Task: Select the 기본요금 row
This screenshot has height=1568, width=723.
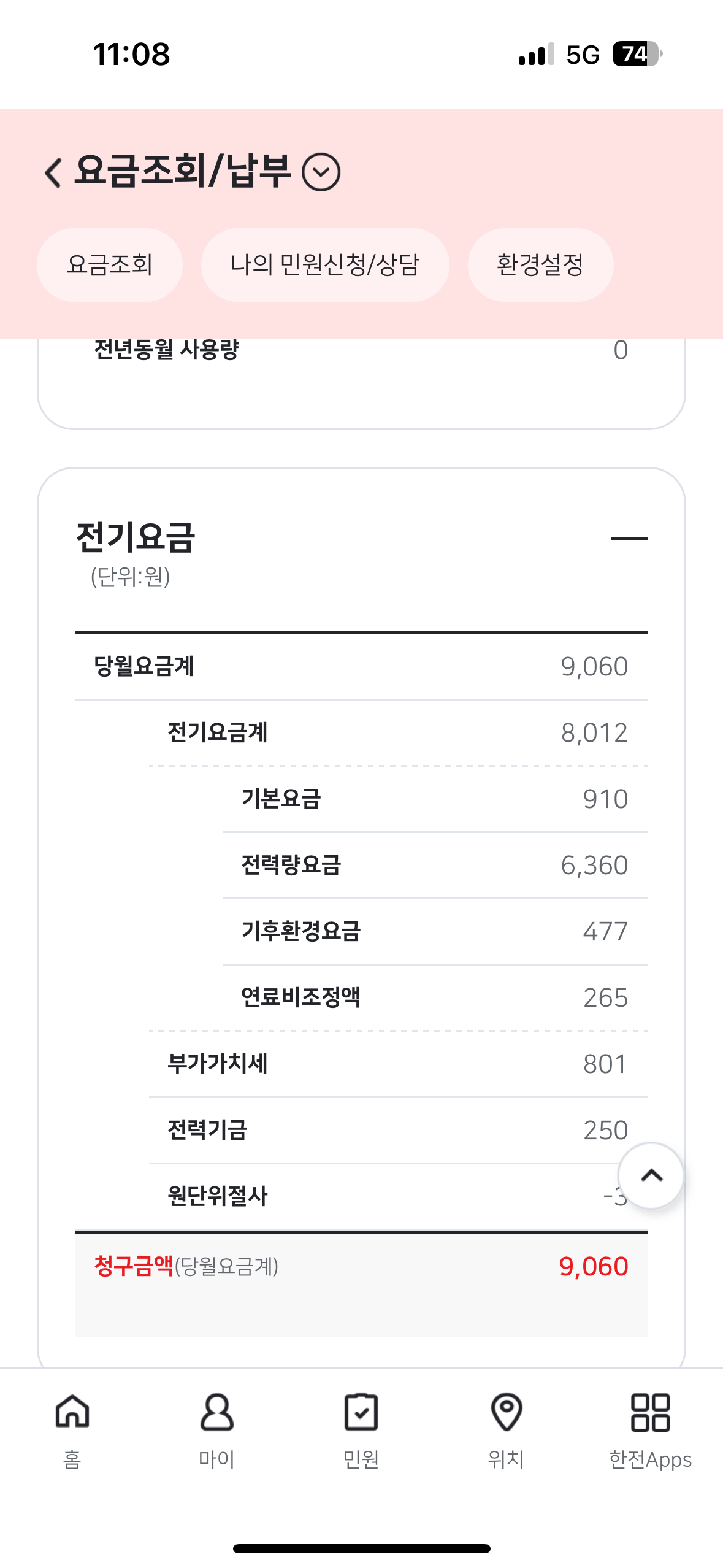Action: click(434, 799)
